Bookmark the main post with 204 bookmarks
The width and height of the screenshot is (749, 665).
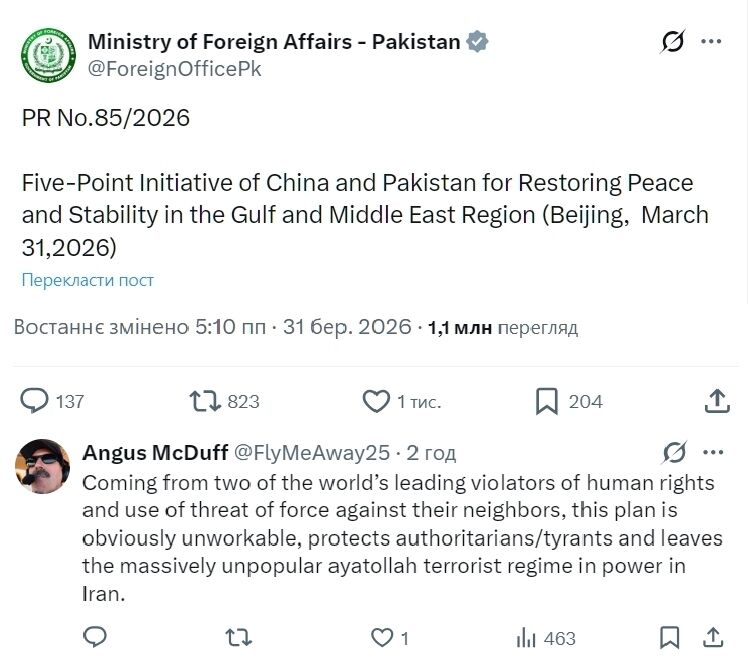(546, 401)
